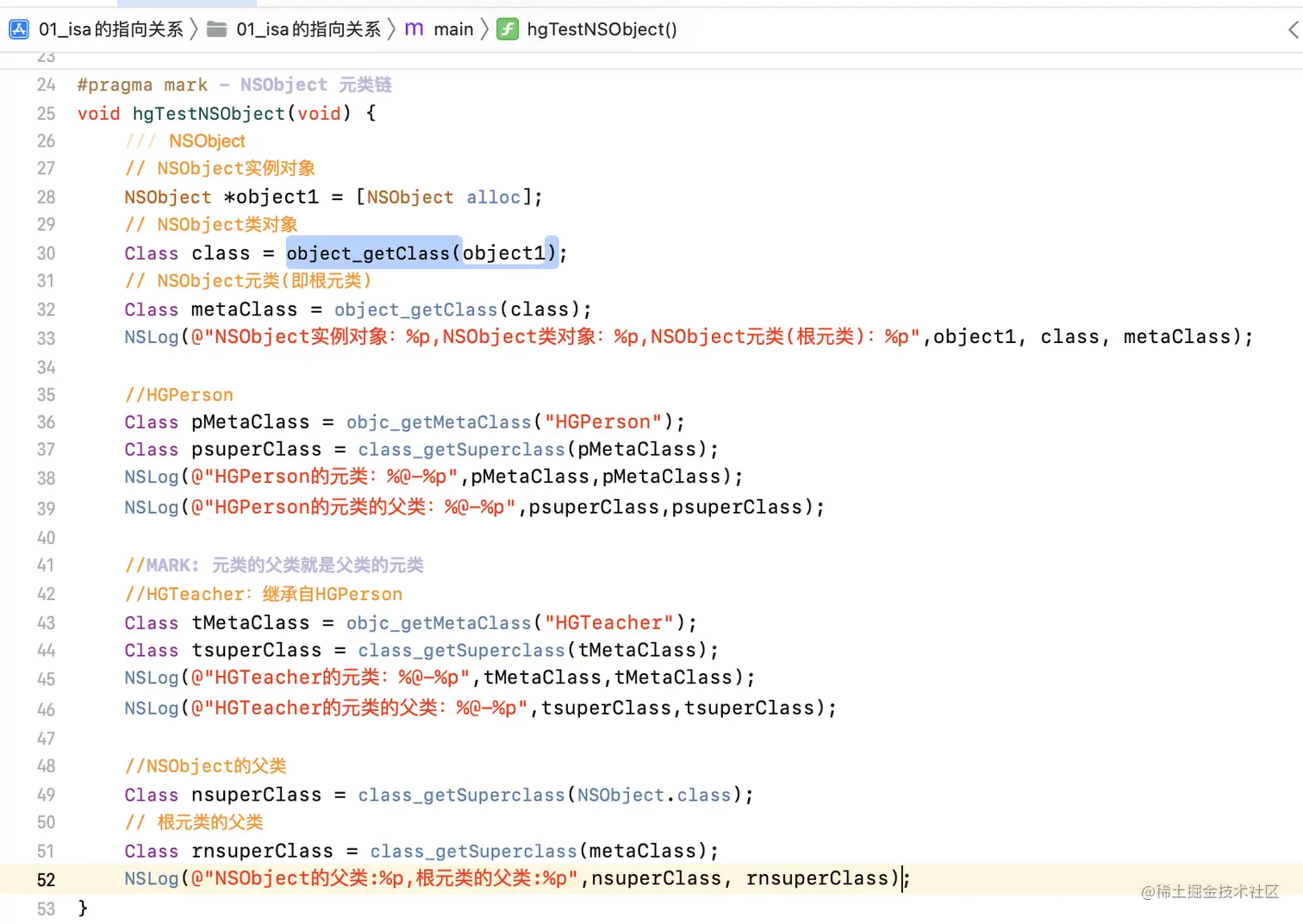
Task: Click rnsuperClass variable declared on line 51
Action: (262, 851)
